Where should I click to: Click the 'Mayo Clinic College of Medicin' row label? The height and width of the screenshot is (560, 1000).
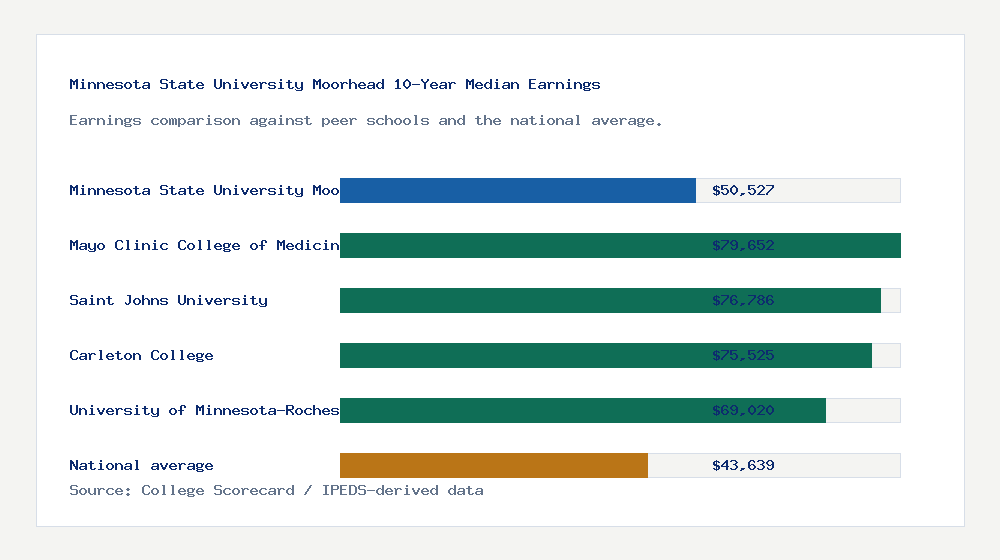(204, 246)
